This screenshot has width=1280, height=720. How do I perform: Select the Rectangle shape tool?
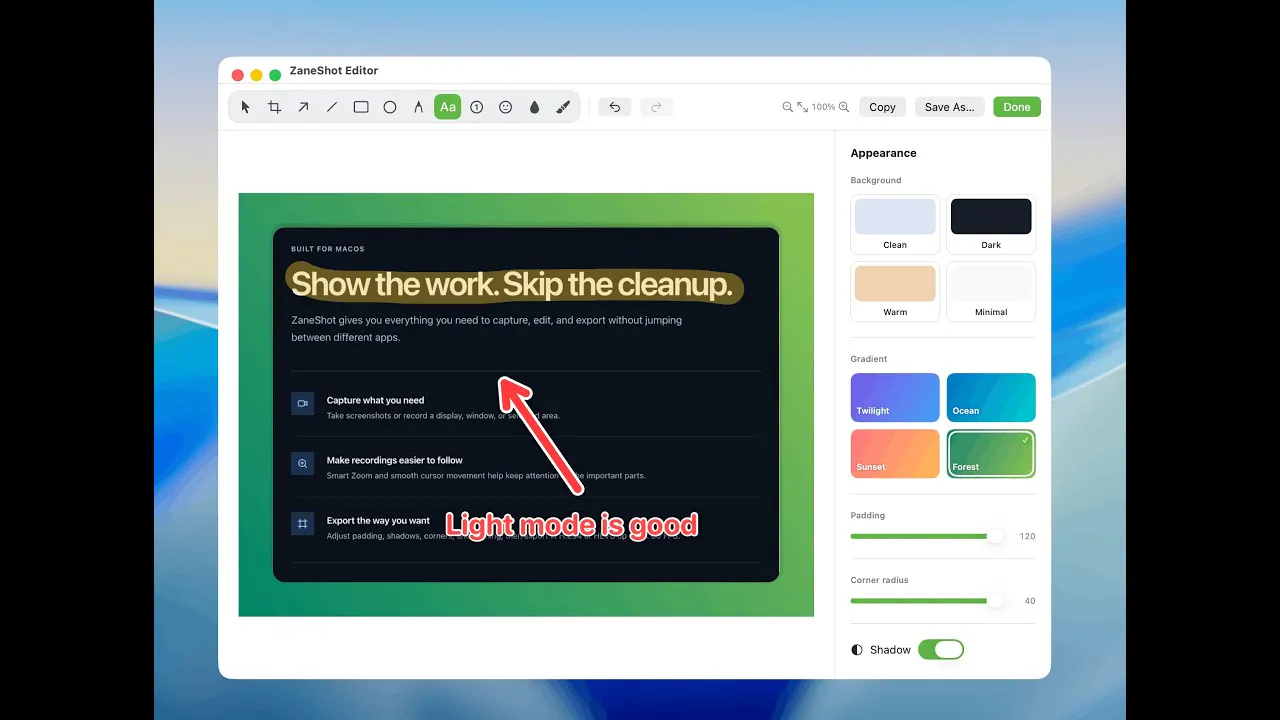click(361, 107)
